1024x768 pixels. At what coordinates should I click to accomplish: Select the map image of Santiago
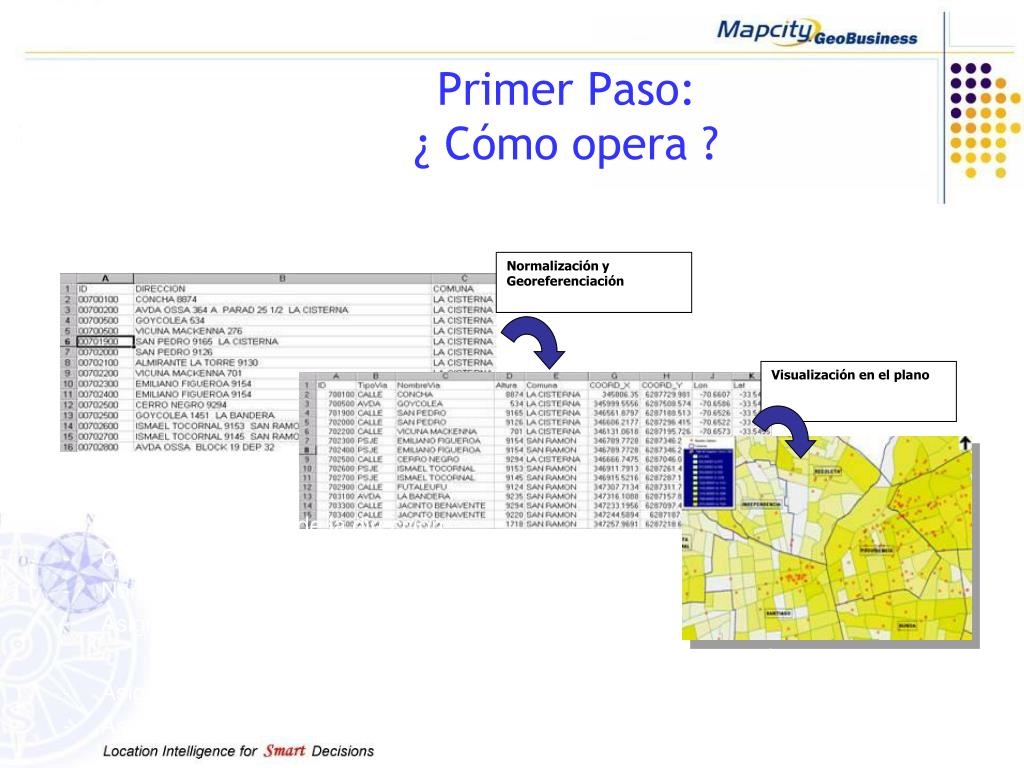(x=827, y=538)
